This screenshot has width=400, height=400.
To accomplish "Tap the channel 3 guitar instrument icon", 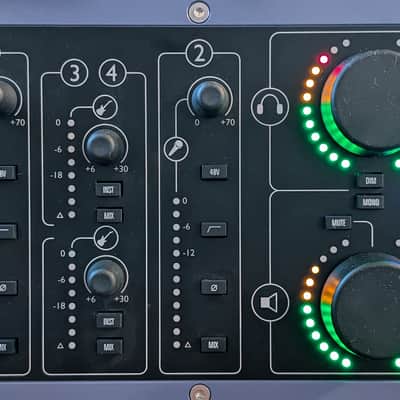I will tap(105, 107).
